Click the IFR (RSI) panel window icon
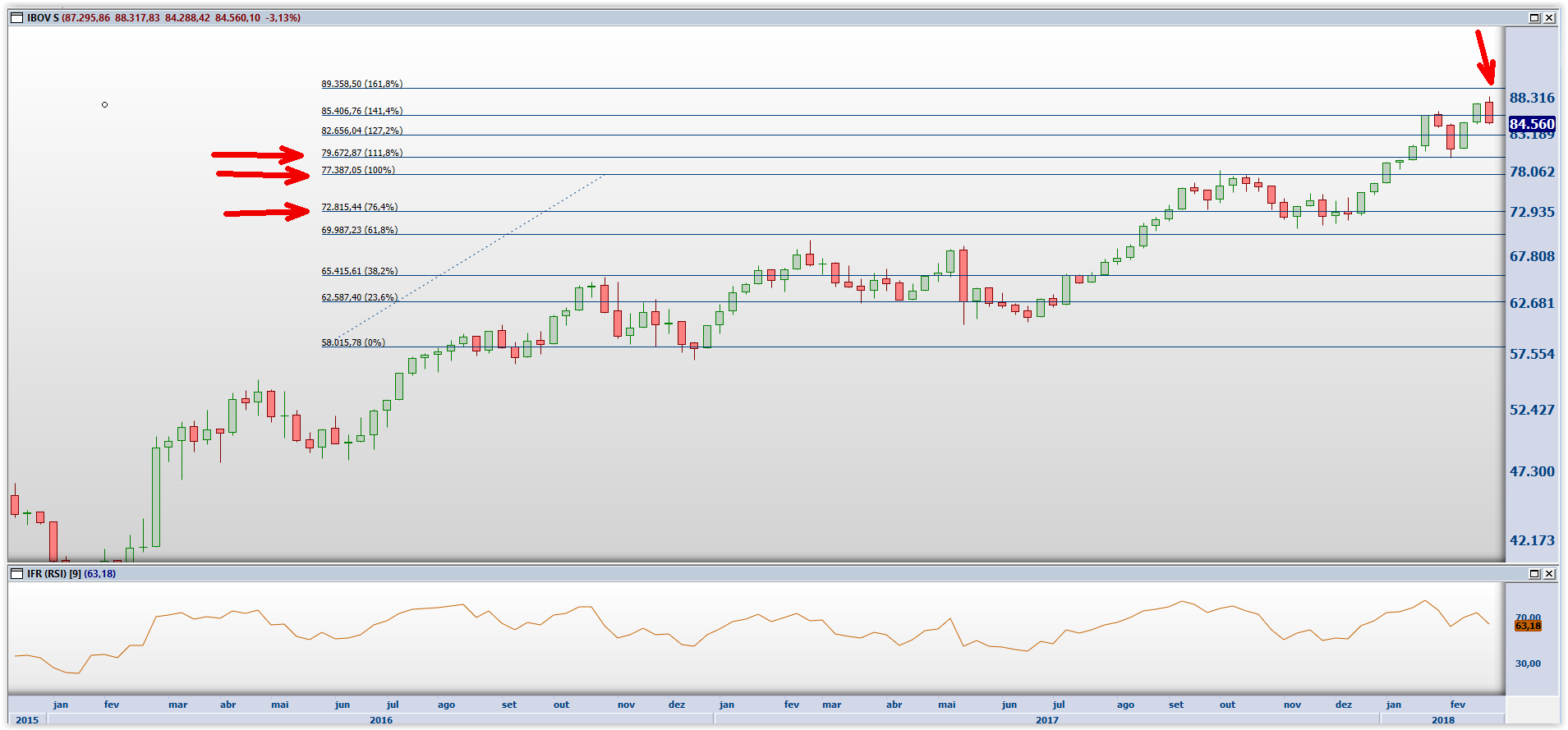This screenshot has height=730, width=1568. [16, 573]
